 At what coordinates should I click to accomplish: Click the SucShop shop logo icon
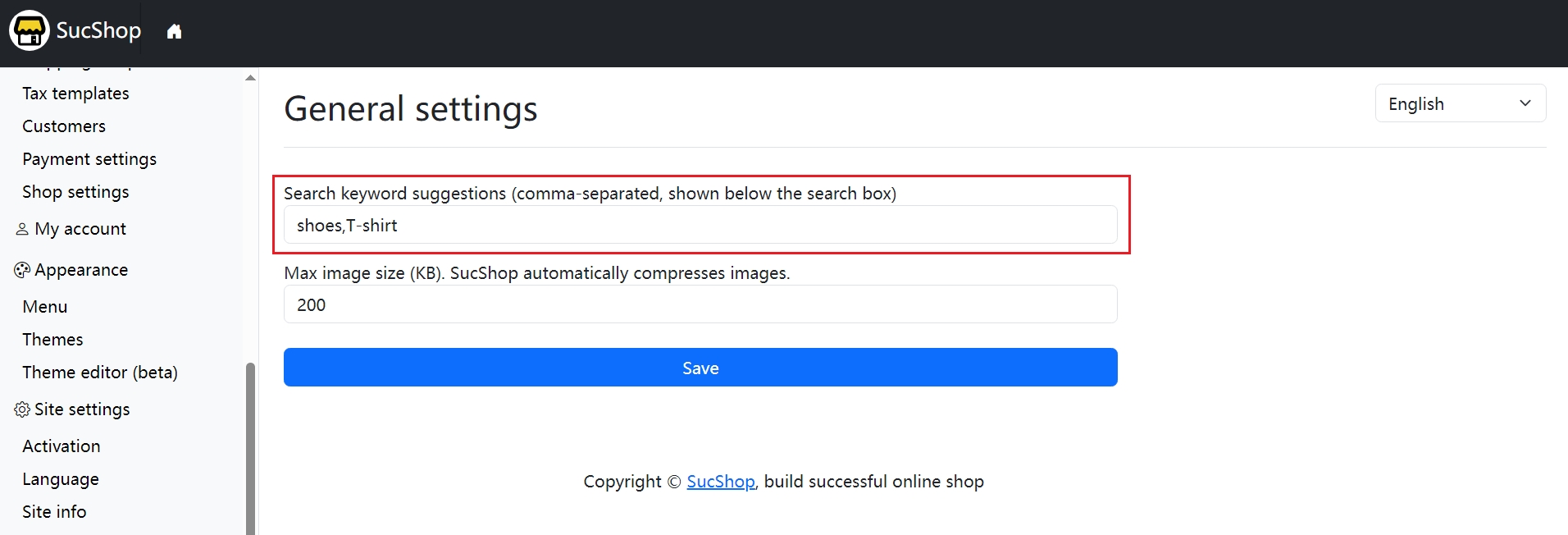tap(30, 30)
